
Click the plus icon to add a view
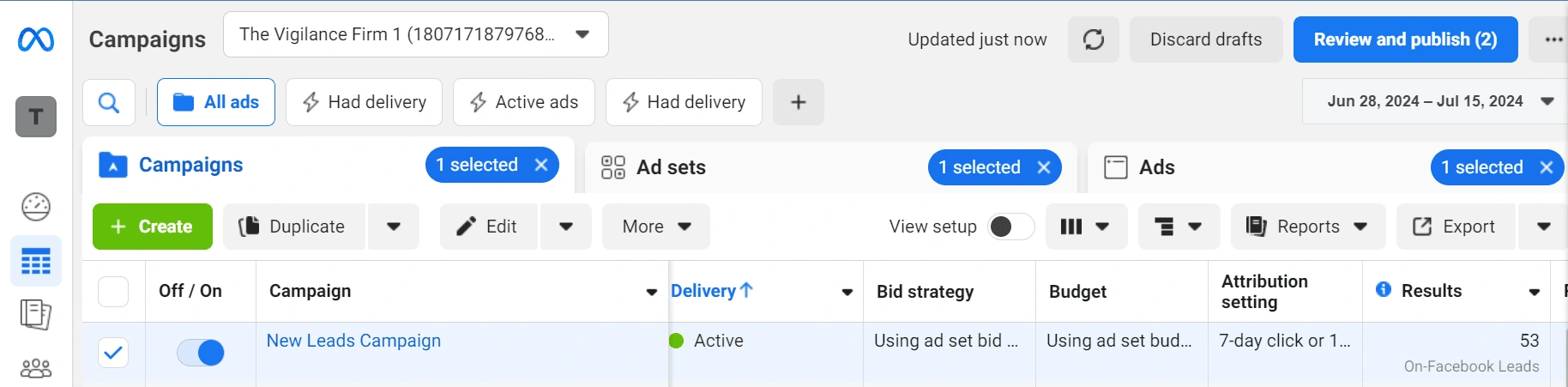799,102
